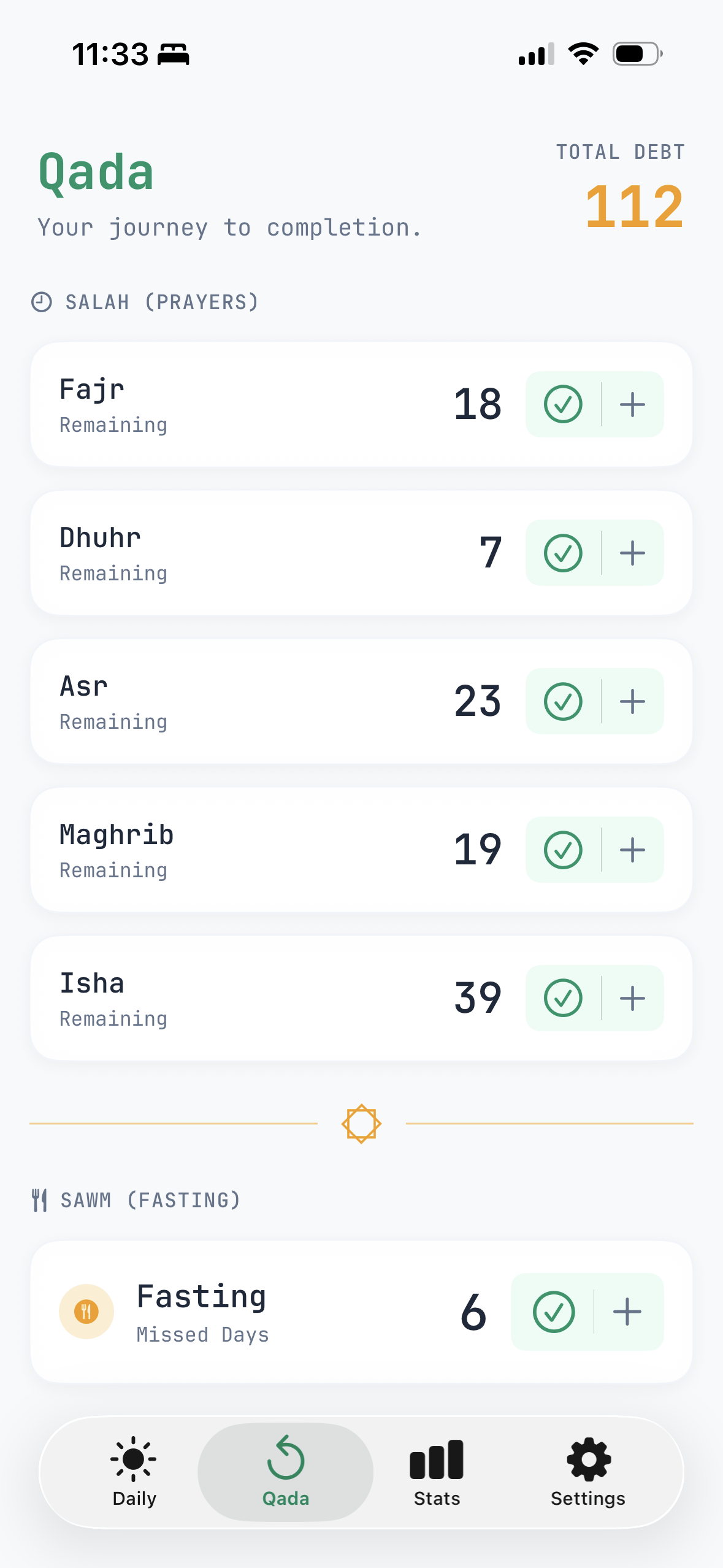Tap the plus button for Isha
723x1568 pixels.
pyautogui.click(x=632, y=998)
